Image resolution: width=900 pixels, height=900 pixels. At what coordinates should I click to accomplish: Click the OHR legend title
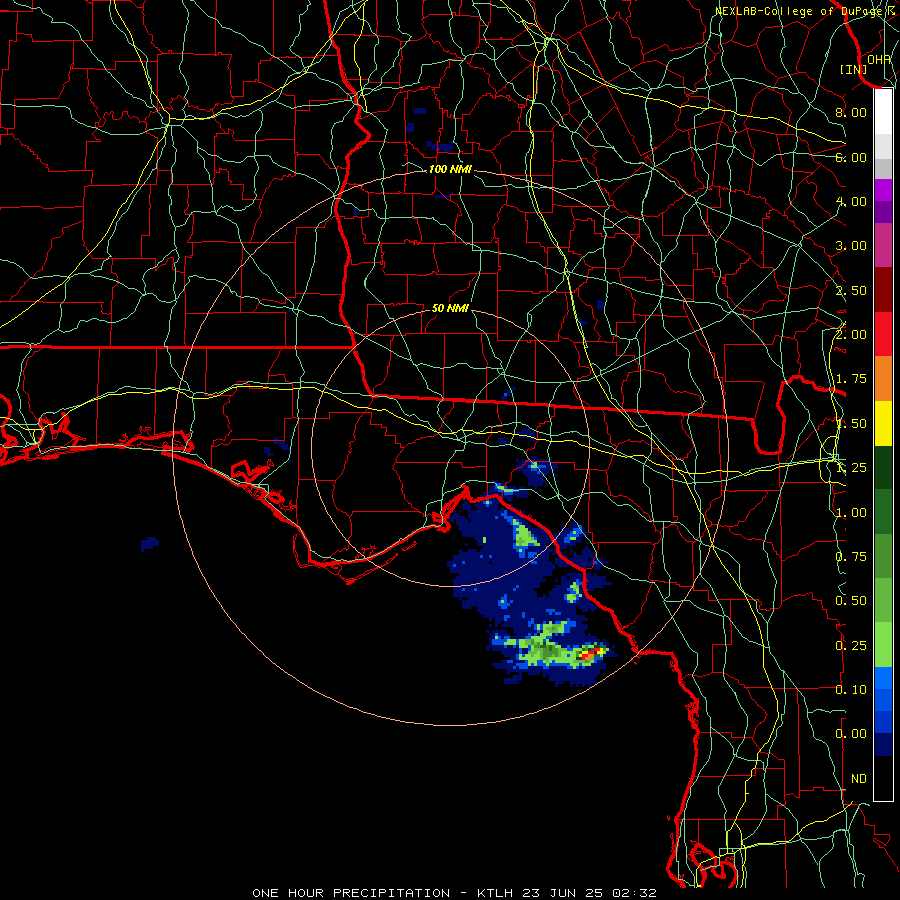[x=879, y=59]
